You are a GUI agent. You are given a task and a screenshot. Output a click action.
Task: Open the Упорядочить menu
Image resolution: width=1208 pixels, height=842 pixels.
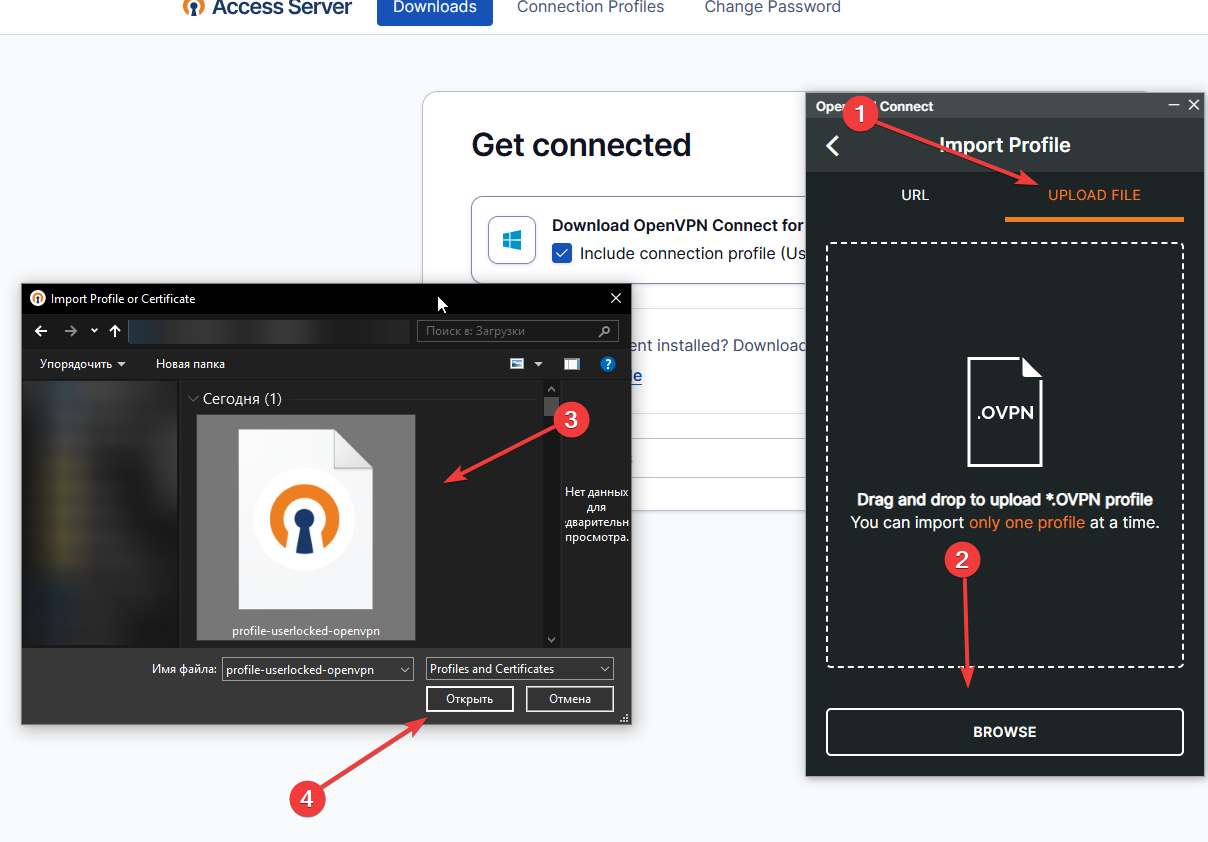(x=83, y=364)
